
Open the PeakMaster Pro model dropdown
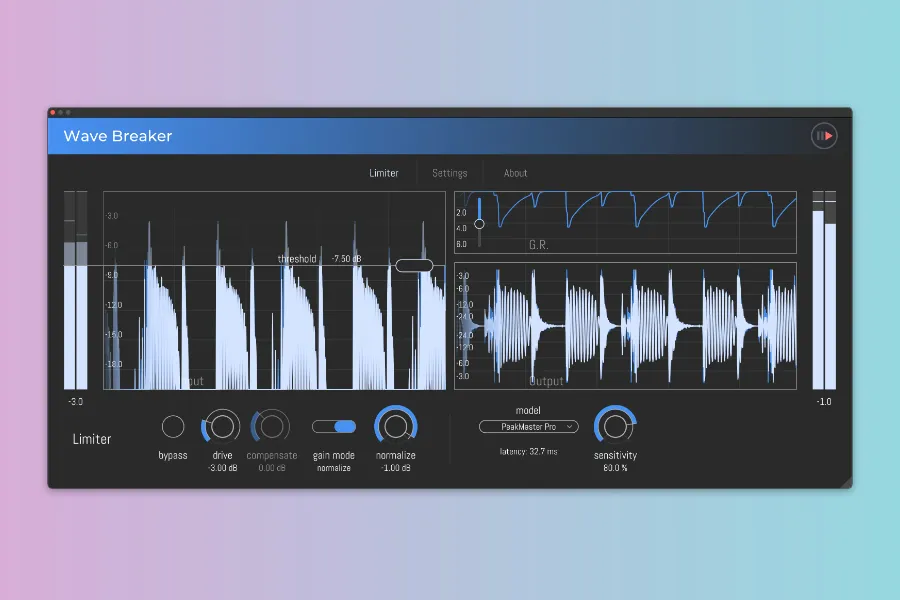(528, 427)
